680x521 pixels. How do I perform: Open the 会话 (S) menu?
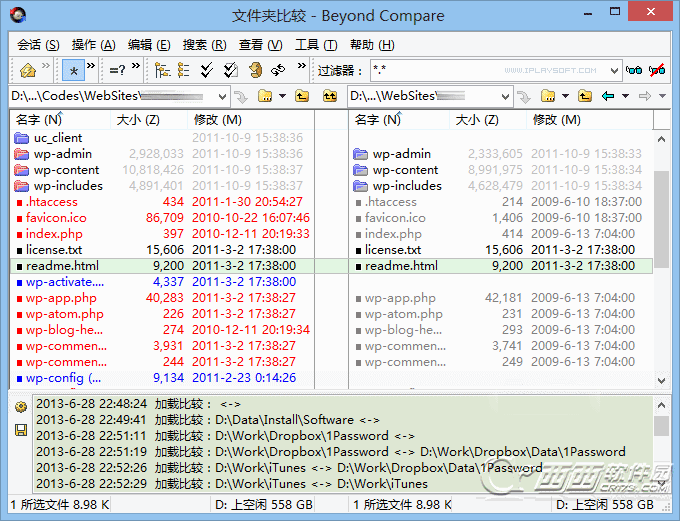(x=38, y=45)
